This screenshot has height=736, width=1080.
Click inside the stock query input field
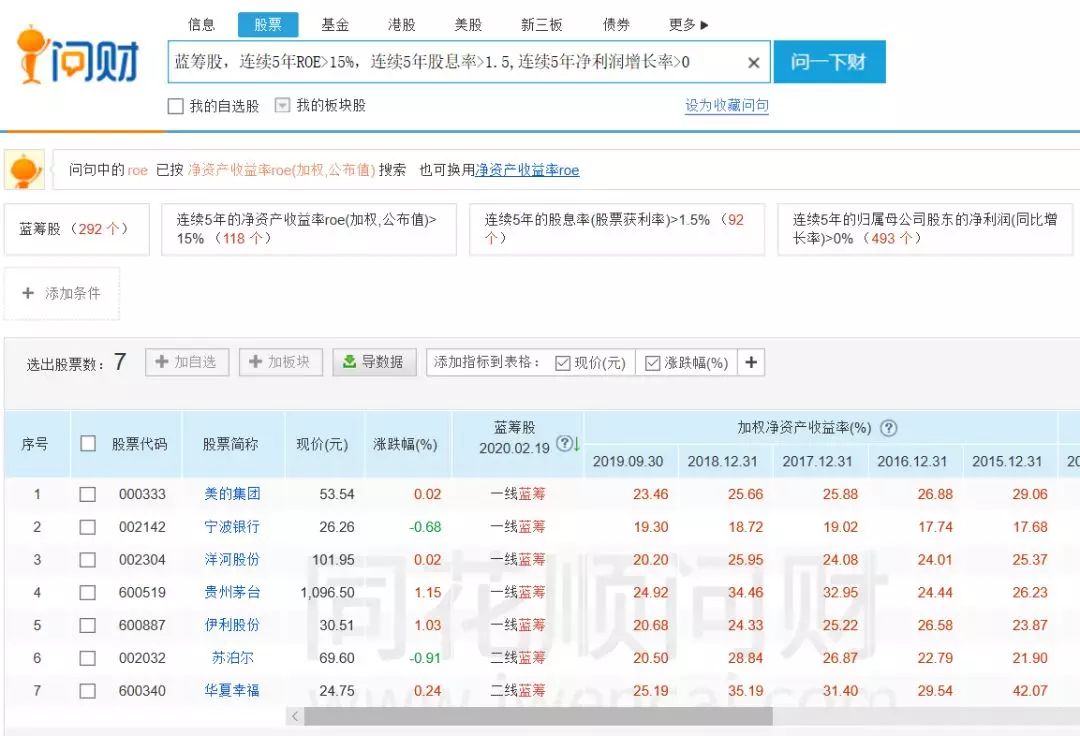450,62
